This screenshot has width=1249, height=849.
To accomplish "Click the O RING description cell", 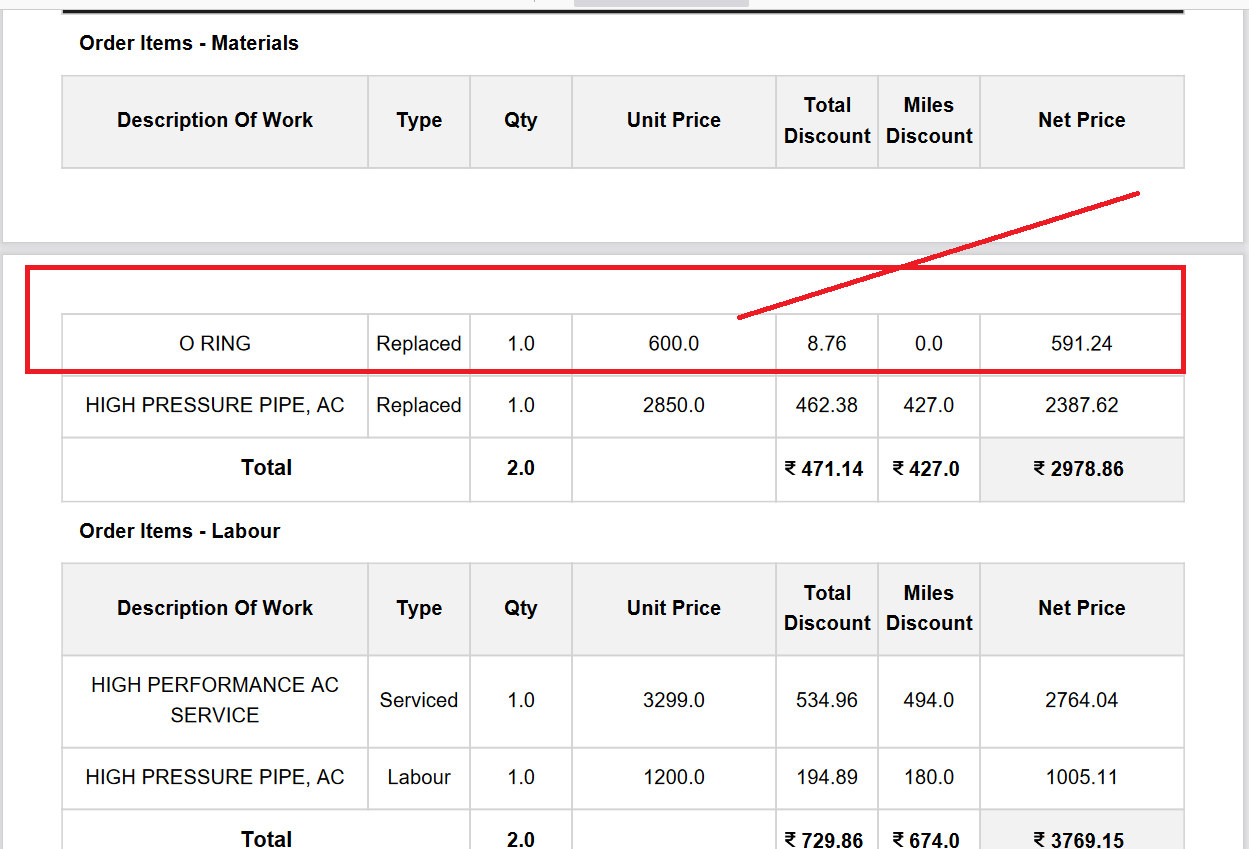I will [214, 344].
